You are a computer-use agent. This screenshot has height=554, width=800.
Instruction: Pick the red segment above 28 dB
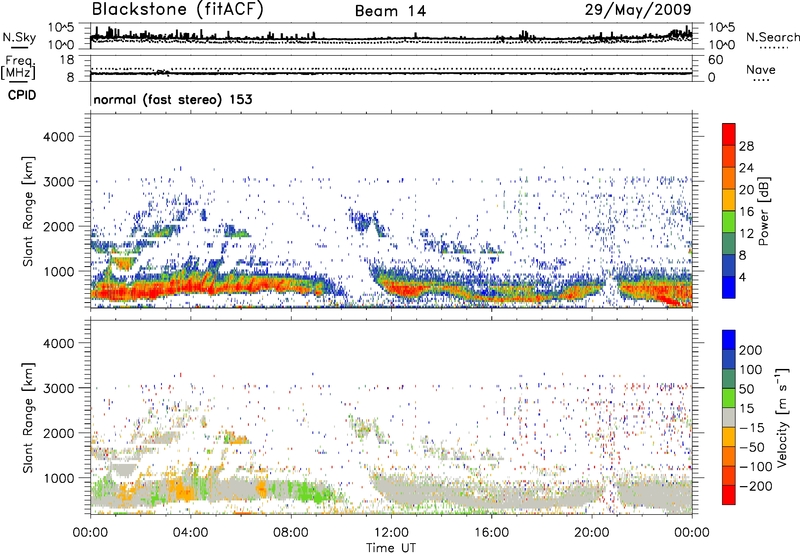coord(729,134)
